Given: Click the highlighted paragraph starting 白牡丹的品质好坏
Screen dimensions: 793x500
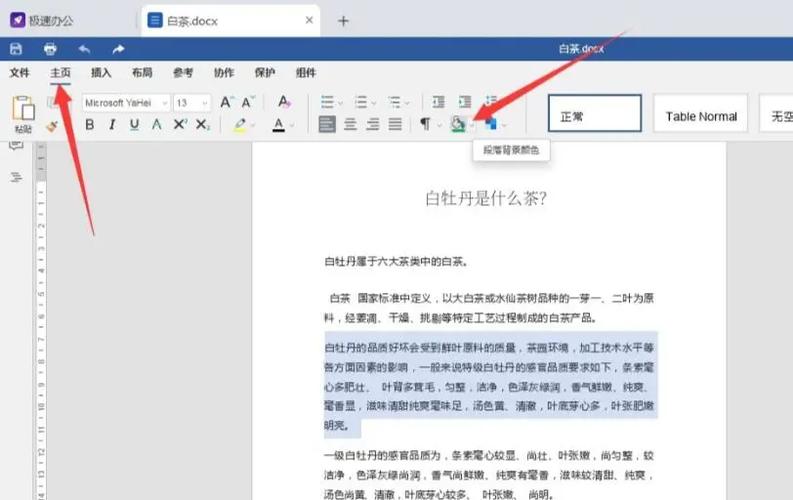Looking at the screenshot, I should coord(490,386).
